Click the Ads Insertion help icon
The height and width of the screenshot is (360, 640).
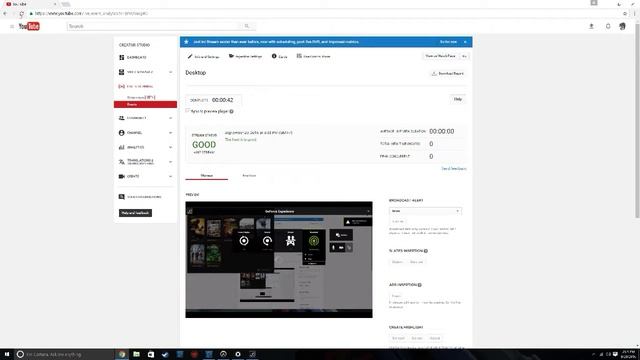(420, 285)
